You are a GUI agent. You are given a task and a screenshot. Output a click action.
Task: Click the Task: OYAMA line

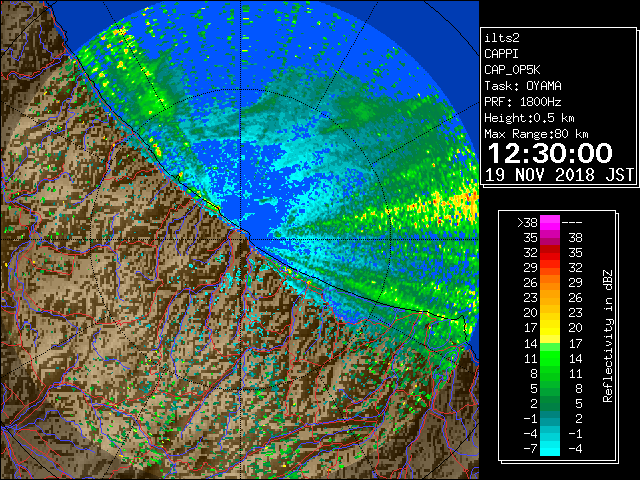coord(523,86)
